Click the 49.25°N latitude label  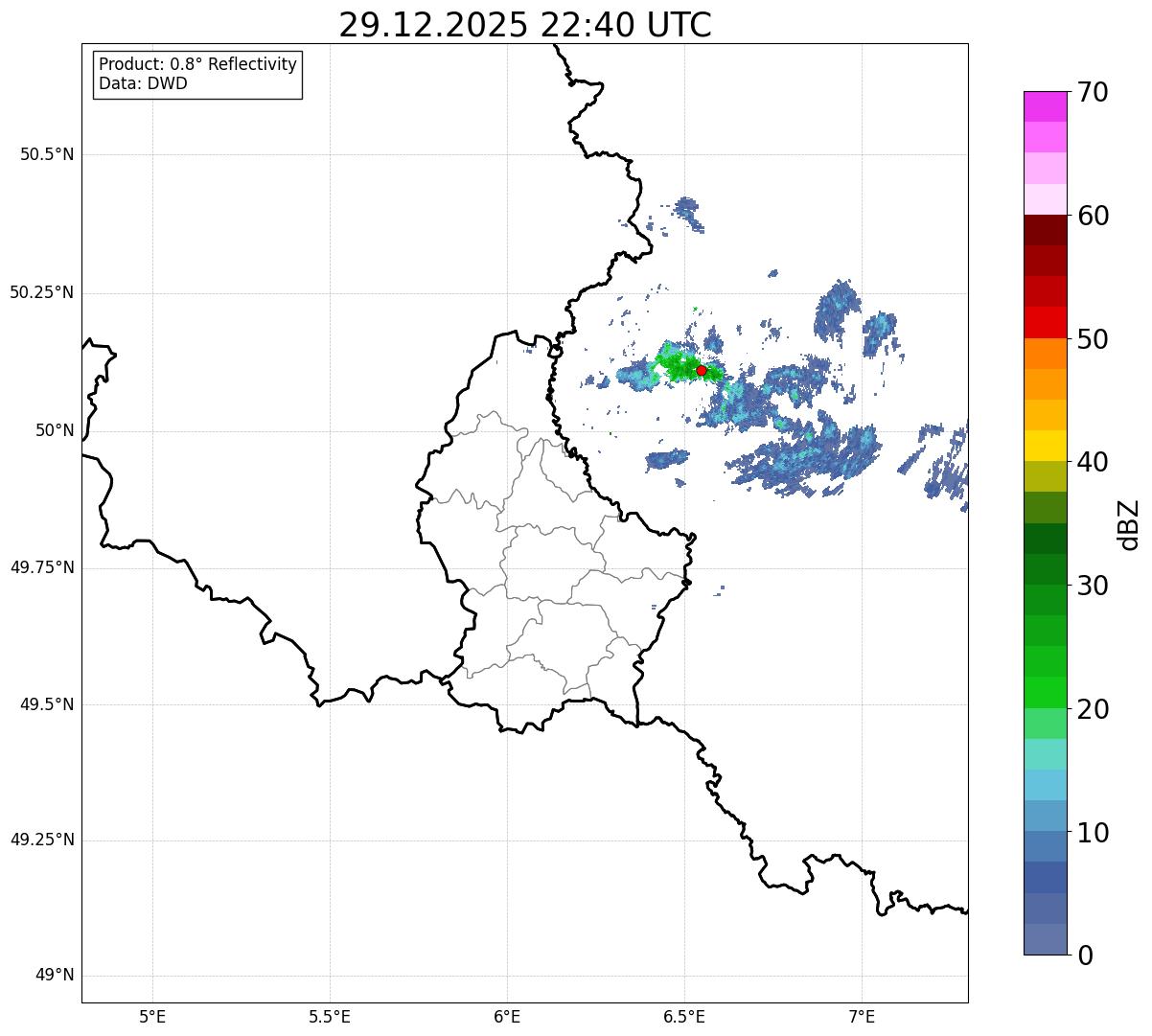pos(41,840)
